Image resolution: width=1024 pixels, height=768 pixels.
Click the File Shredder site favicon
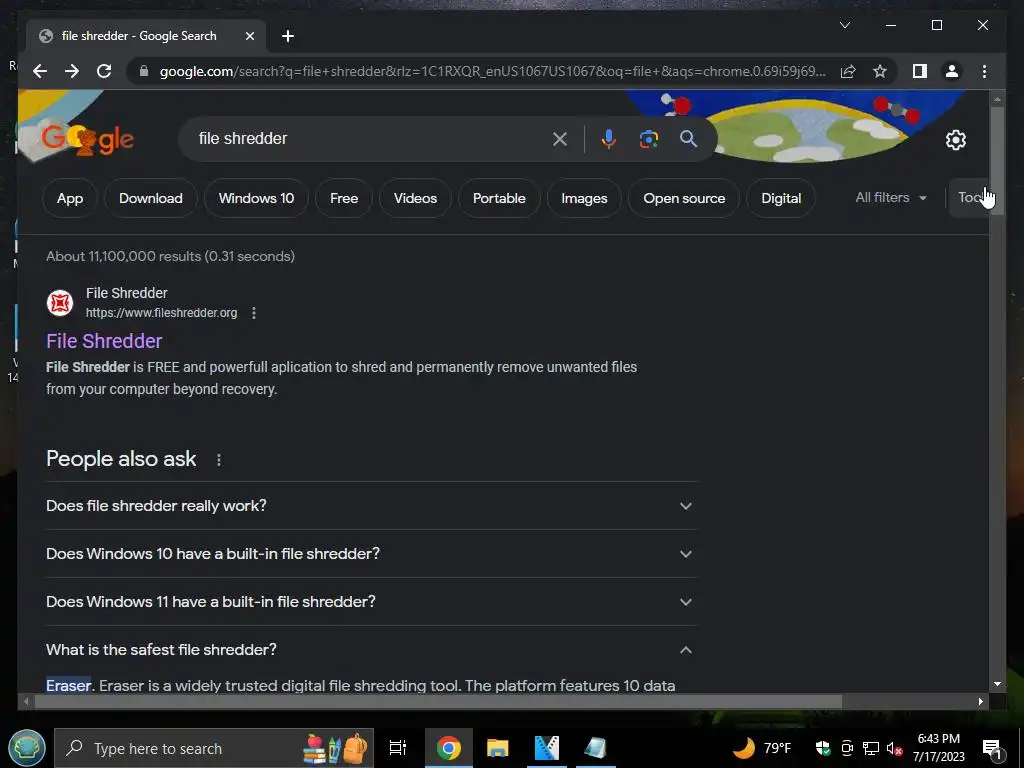[59, 303]
